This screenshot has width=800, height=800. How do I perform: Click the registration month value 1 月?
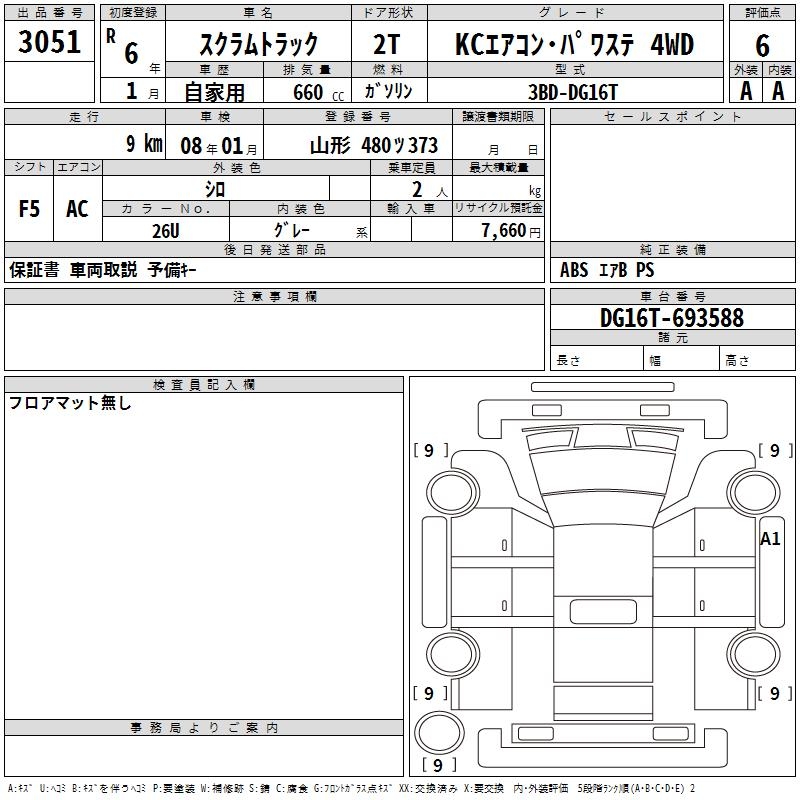tap(142, 91)
